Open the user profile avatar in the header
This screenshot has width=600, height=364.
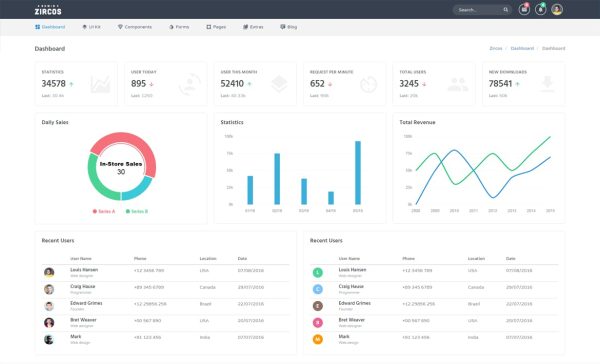(x=557, y=10)
